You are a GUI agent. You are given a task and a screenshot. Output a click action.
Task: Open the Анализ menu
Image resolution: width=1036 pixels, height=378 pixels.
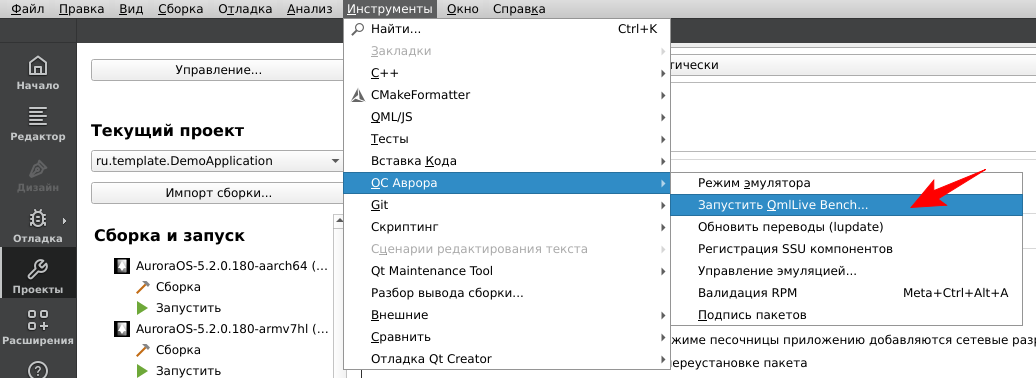click(x=311, y=9)
